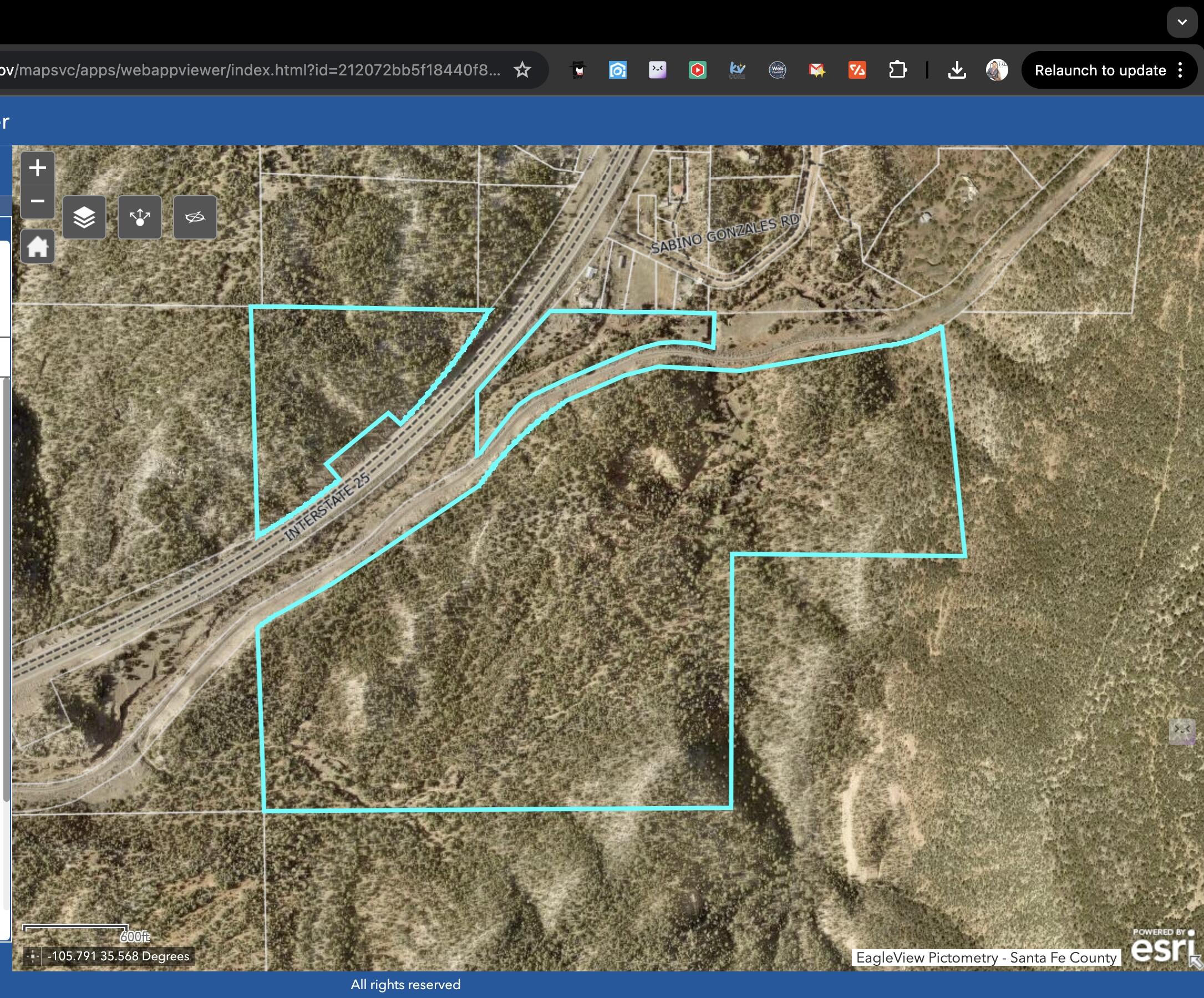
Task: Open the Chrome profile avatar menu
Action: click(997, 70)
